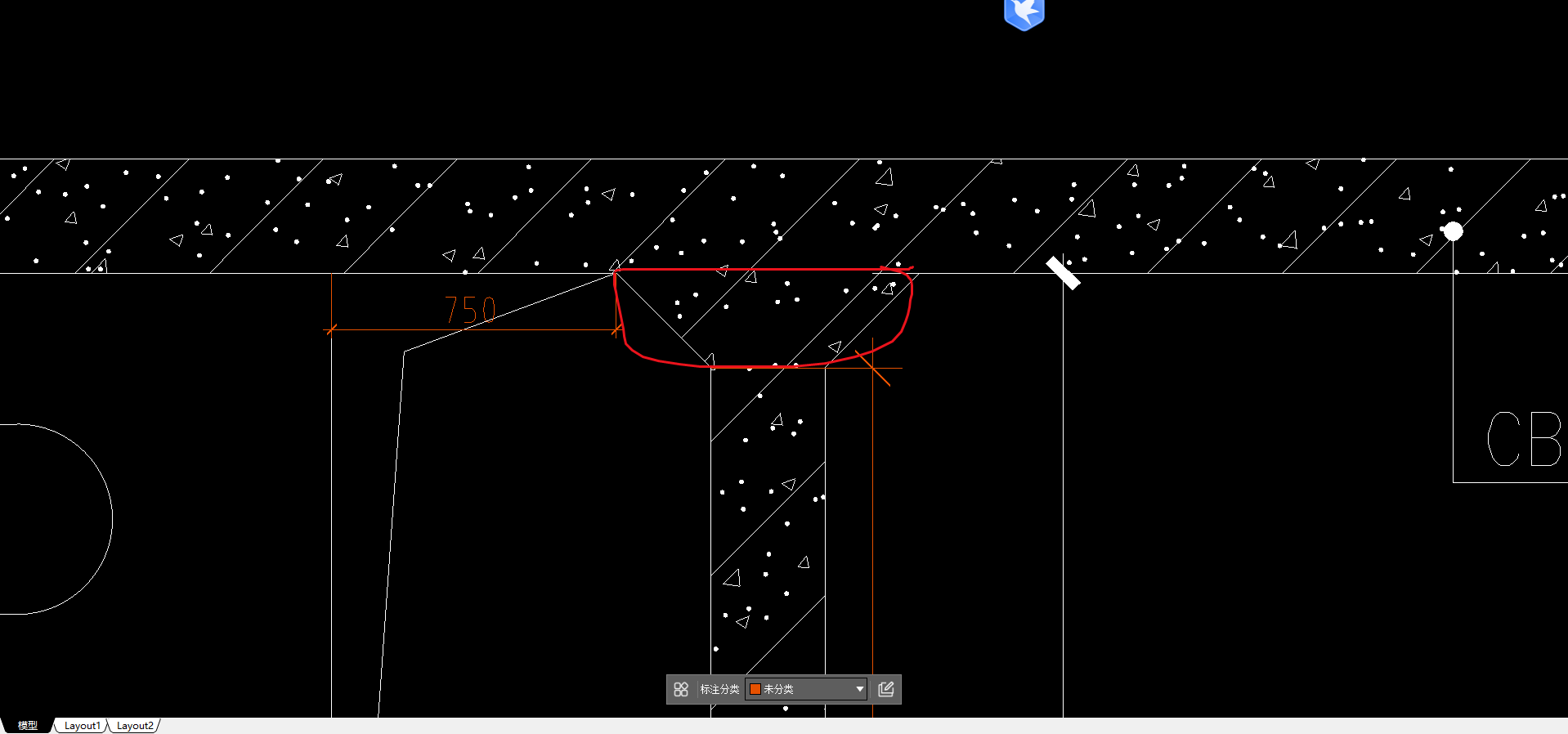
Task: Open the 未分类 category dropdown
Action: click(806, 689)
